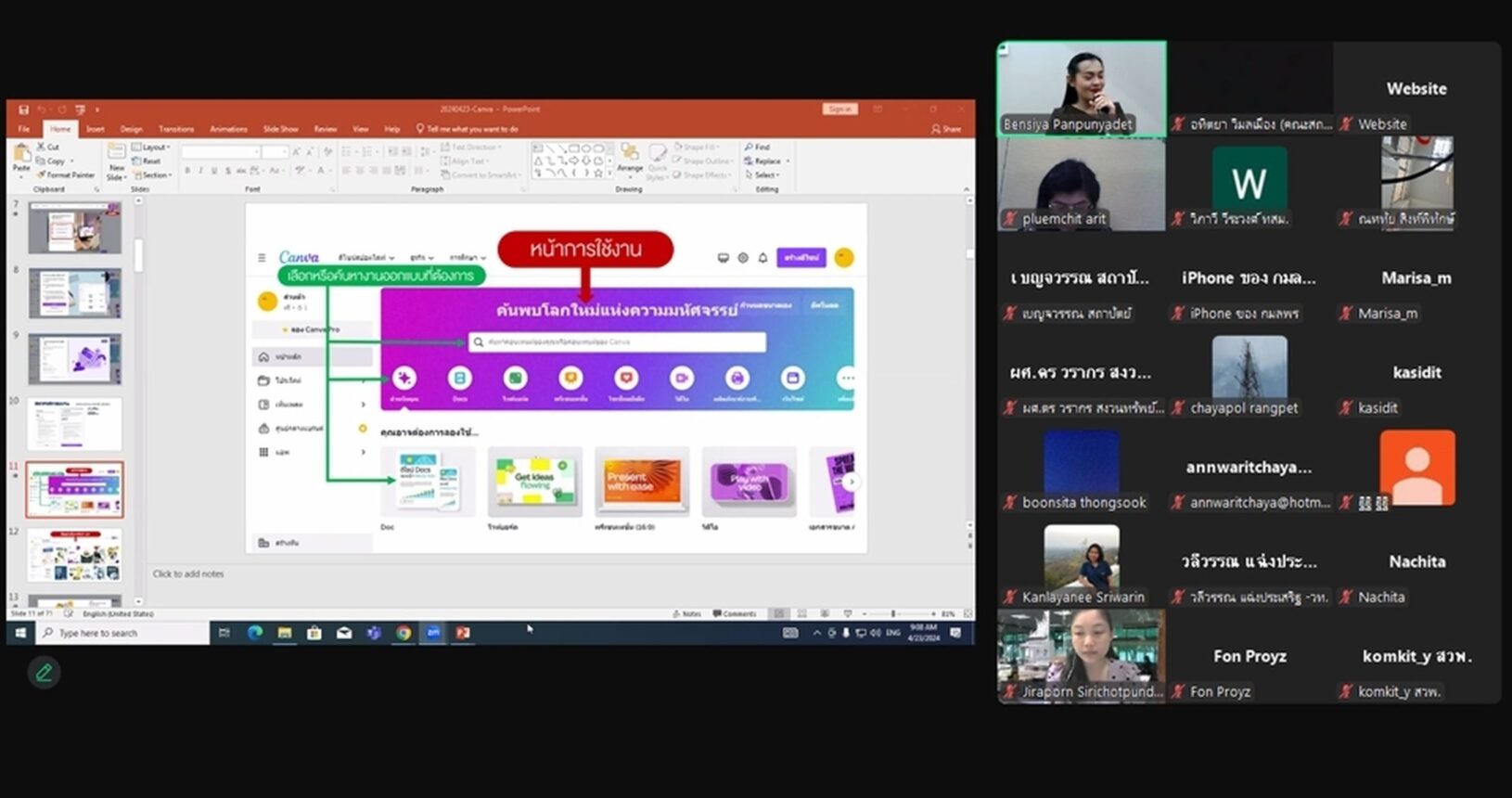Switch to the Review tab
Viewport: 1512px width, 798px height.
pos(325,129)
